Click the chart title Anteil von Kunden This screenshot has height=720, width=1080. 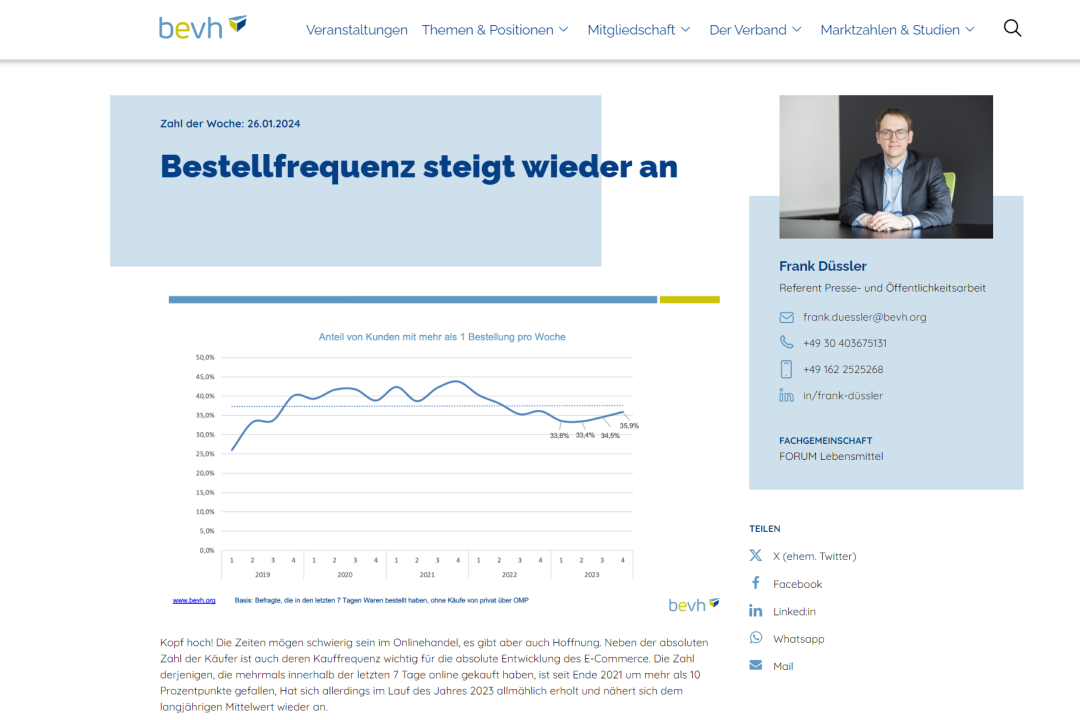click(x=442, y=337)
